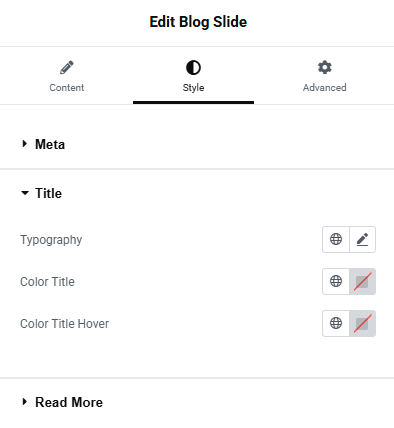Click the Meta section heading text
394x428 pixels.
(50, 144)
